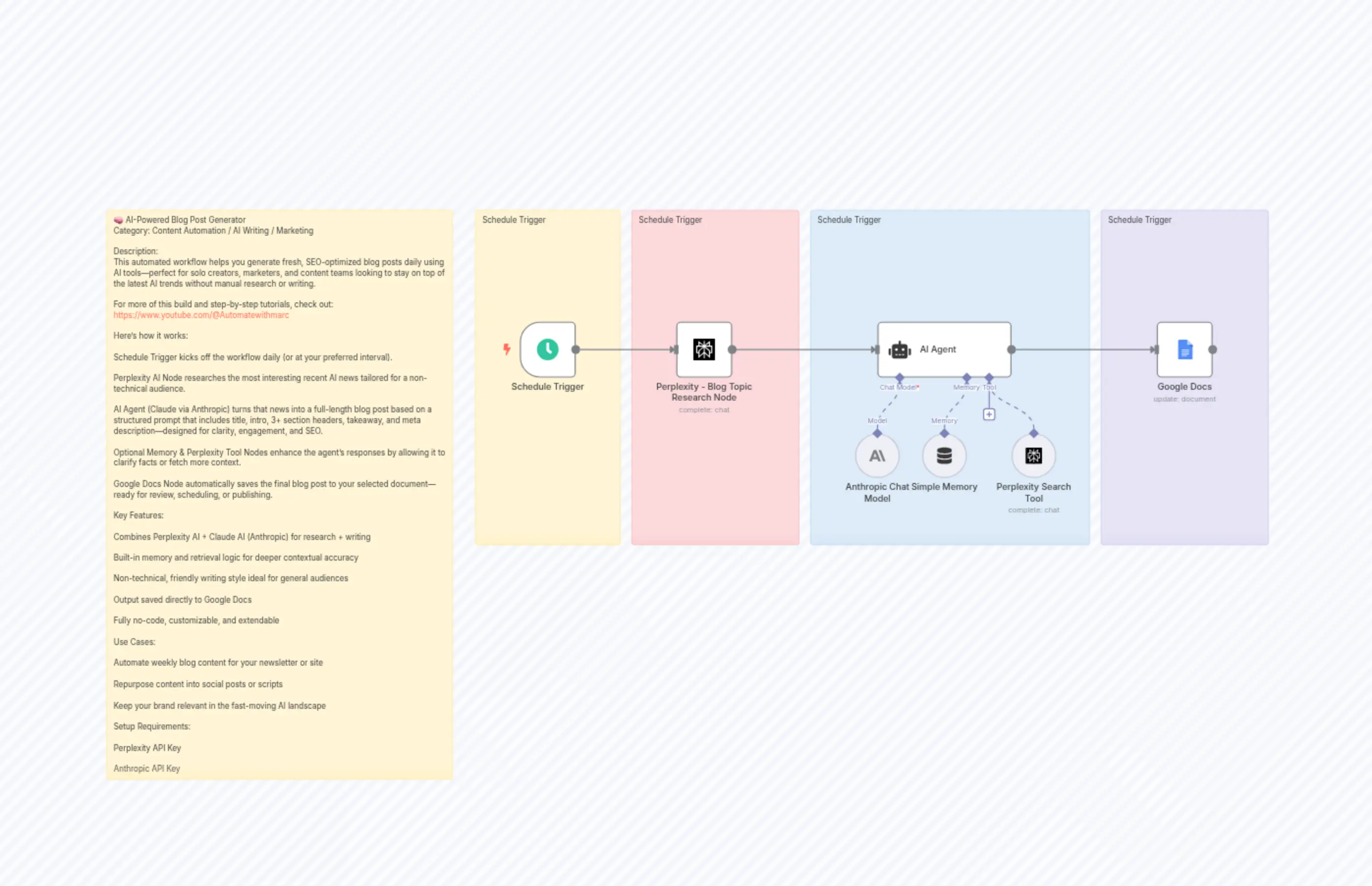
Task: Click the AI-Powered Blog Post Generator note title
Action: tap(185, 220)
